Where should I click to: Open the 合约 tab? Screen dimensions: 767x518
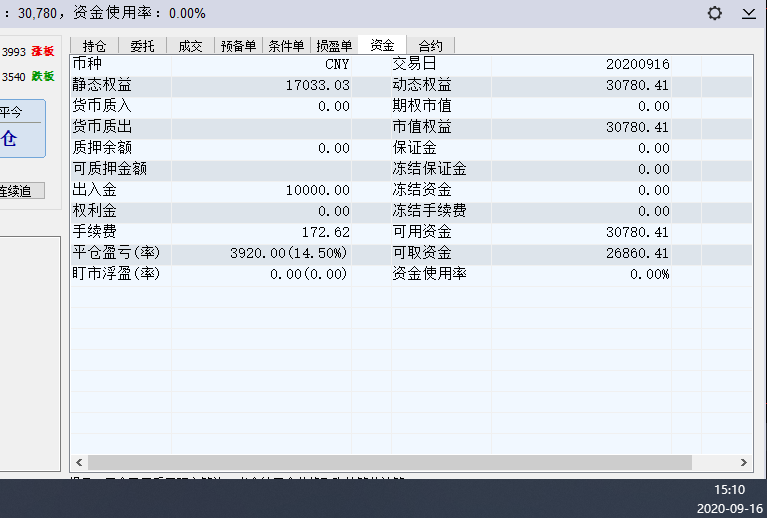click(430, 46)
